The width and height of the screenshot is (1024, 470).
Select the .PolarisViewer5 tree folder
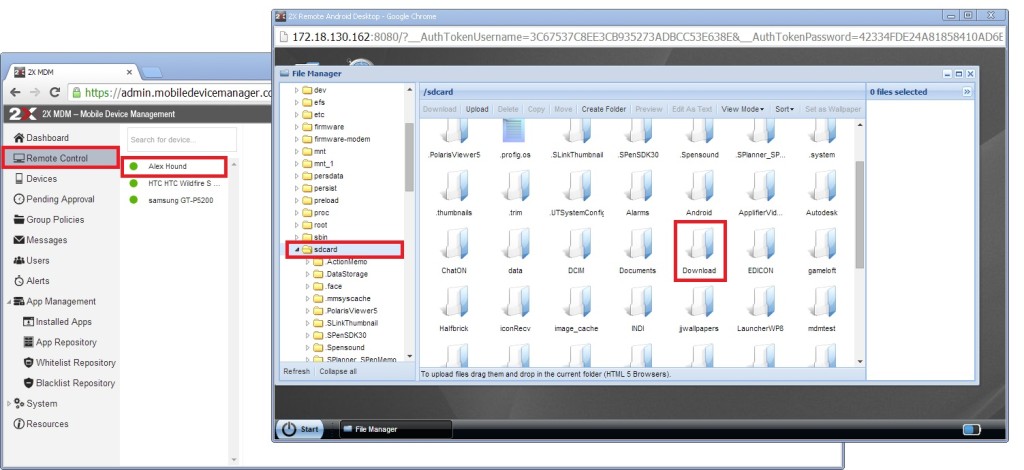point(345,311)
